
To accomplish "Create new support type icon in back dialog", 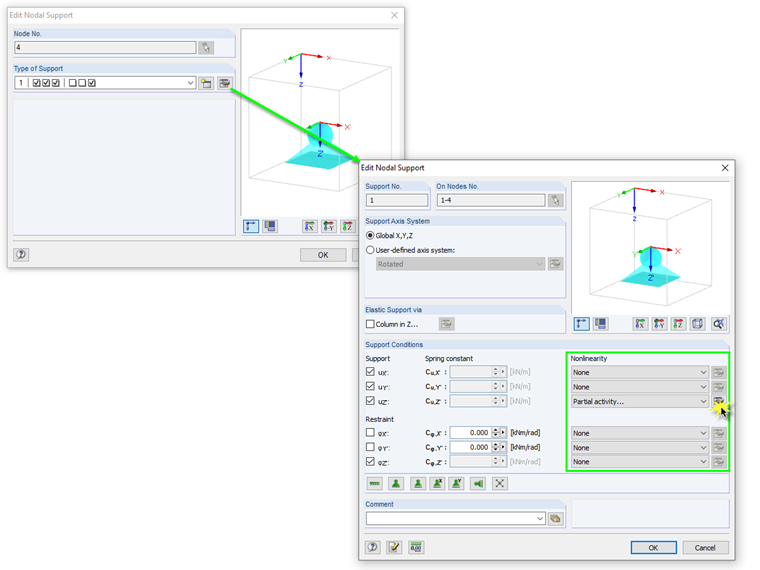I will point(206,83).
